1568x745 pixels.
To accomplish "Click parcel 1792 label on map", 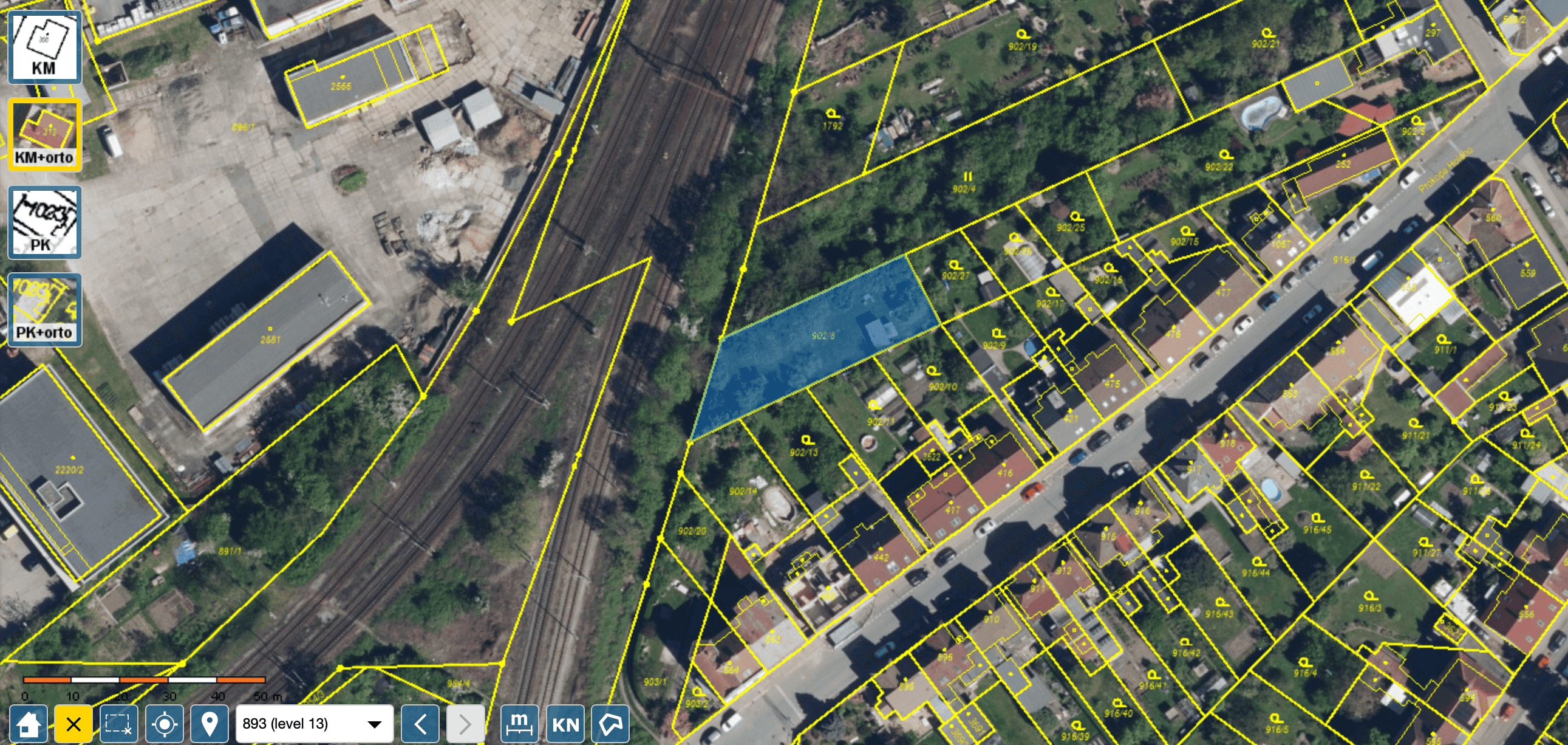I will tap(832, 126).
